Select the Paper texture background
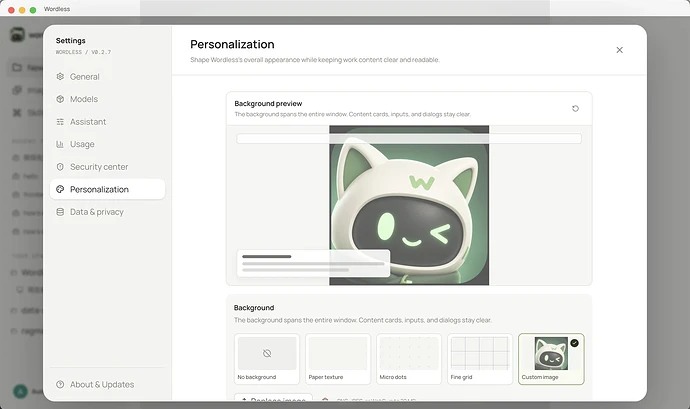Viewport: 690px width, 409px height. [338, 359]
